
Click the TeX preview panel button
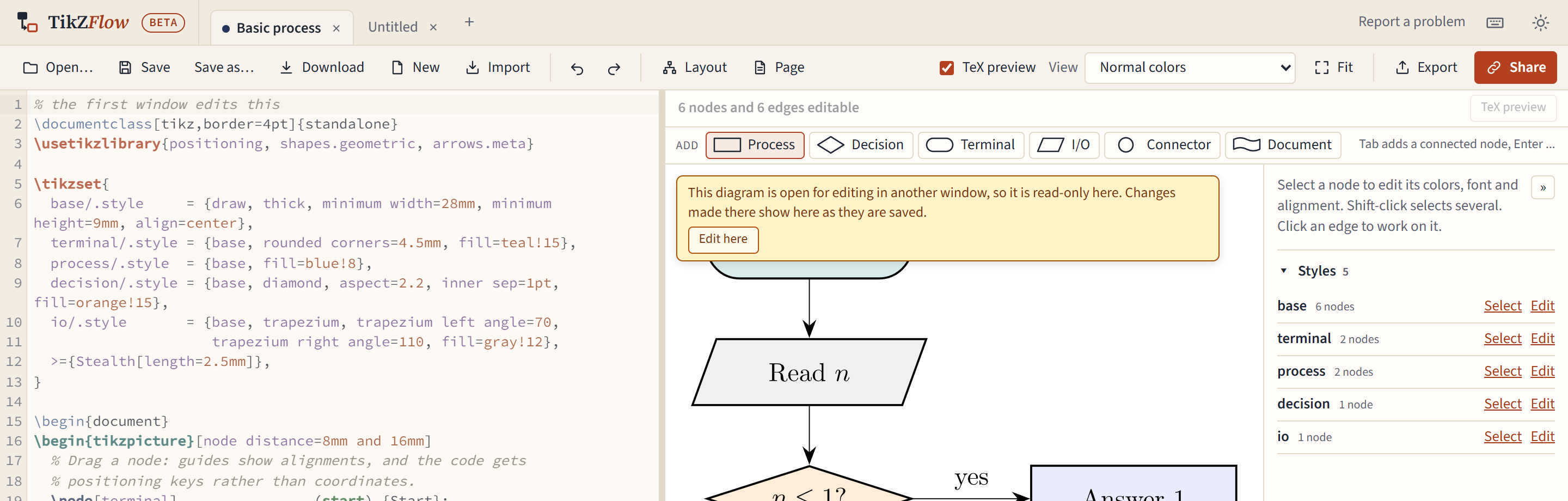pyautogui.click(x=1512, y=108)
